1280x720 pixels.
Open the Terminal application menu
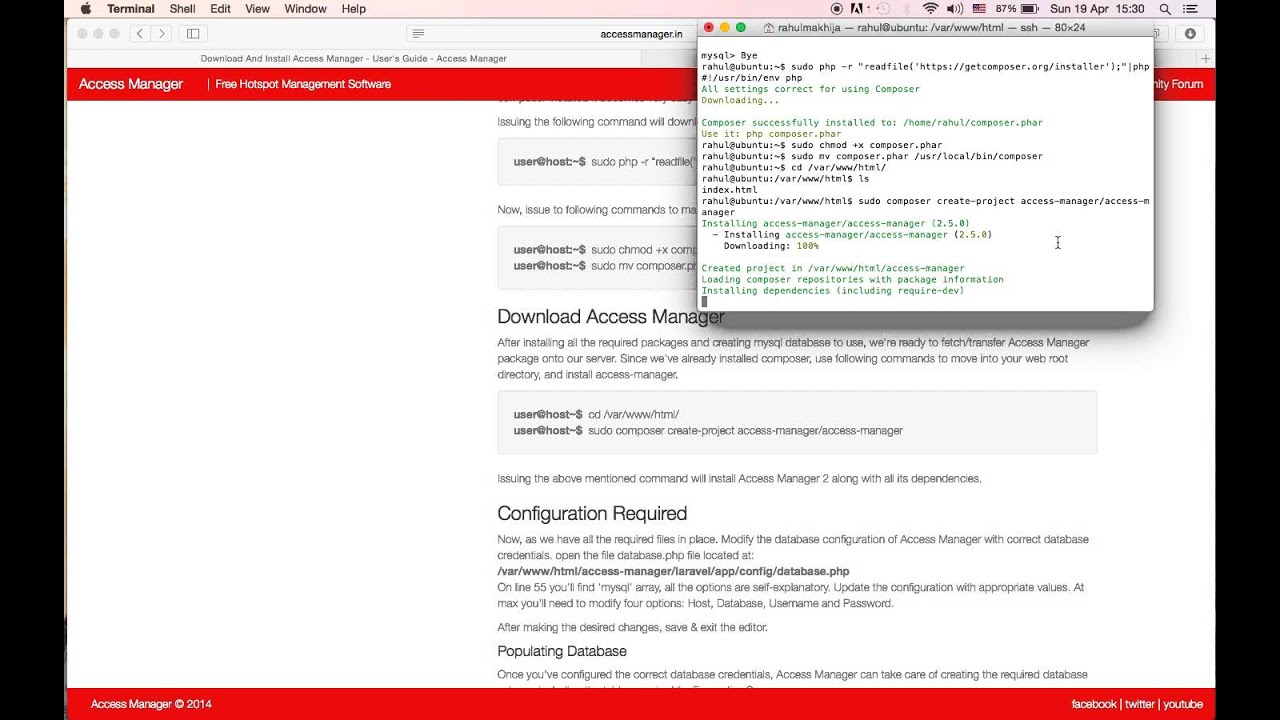click(x=131, y=9)
